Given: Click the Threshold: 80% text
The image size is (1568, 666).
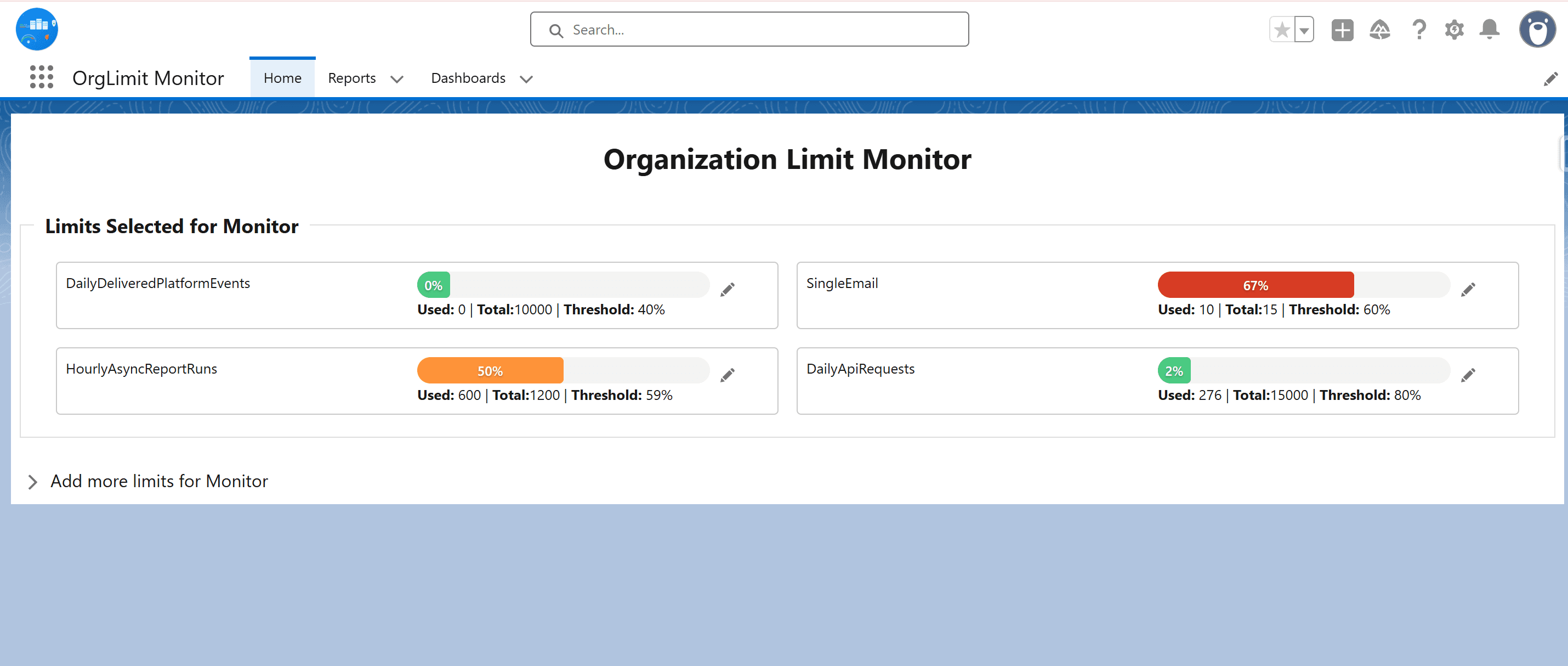Looking at the screenshot, I should tap(1370, 395).
